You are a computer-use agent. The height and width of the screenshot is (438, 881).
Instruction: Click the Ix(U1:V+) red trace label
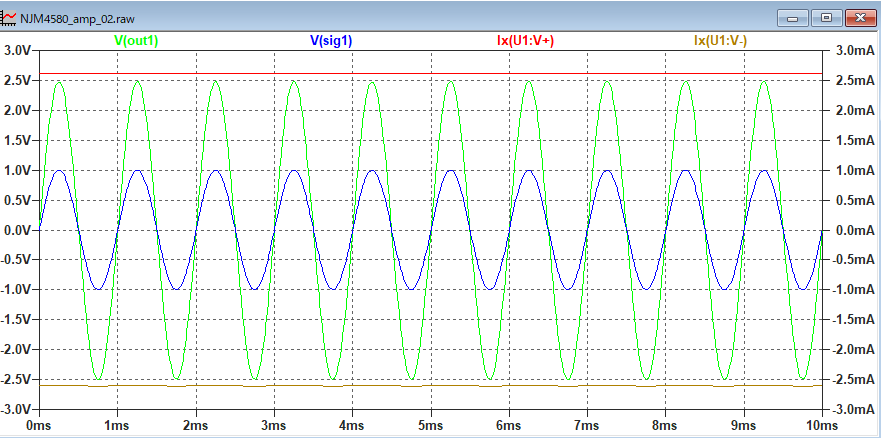525,41
